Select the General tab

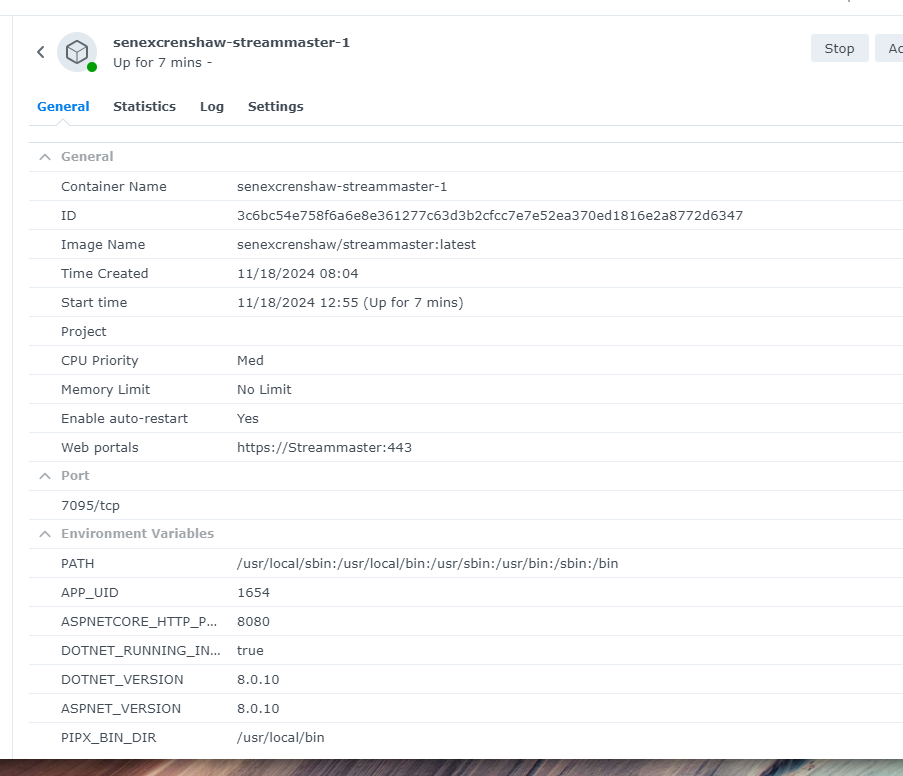pyautogui.click(x=63, y=106)
